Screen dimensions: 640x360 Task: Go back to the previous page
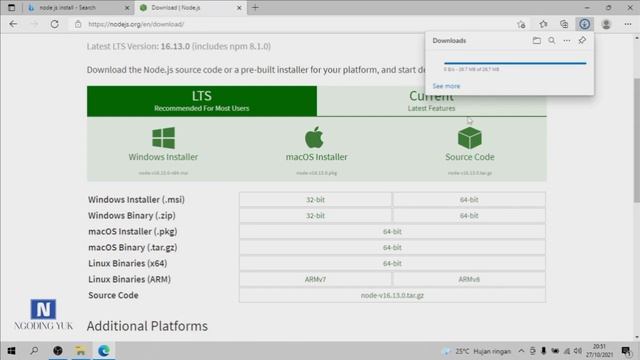pyautogui.click(x=13, y=24)
